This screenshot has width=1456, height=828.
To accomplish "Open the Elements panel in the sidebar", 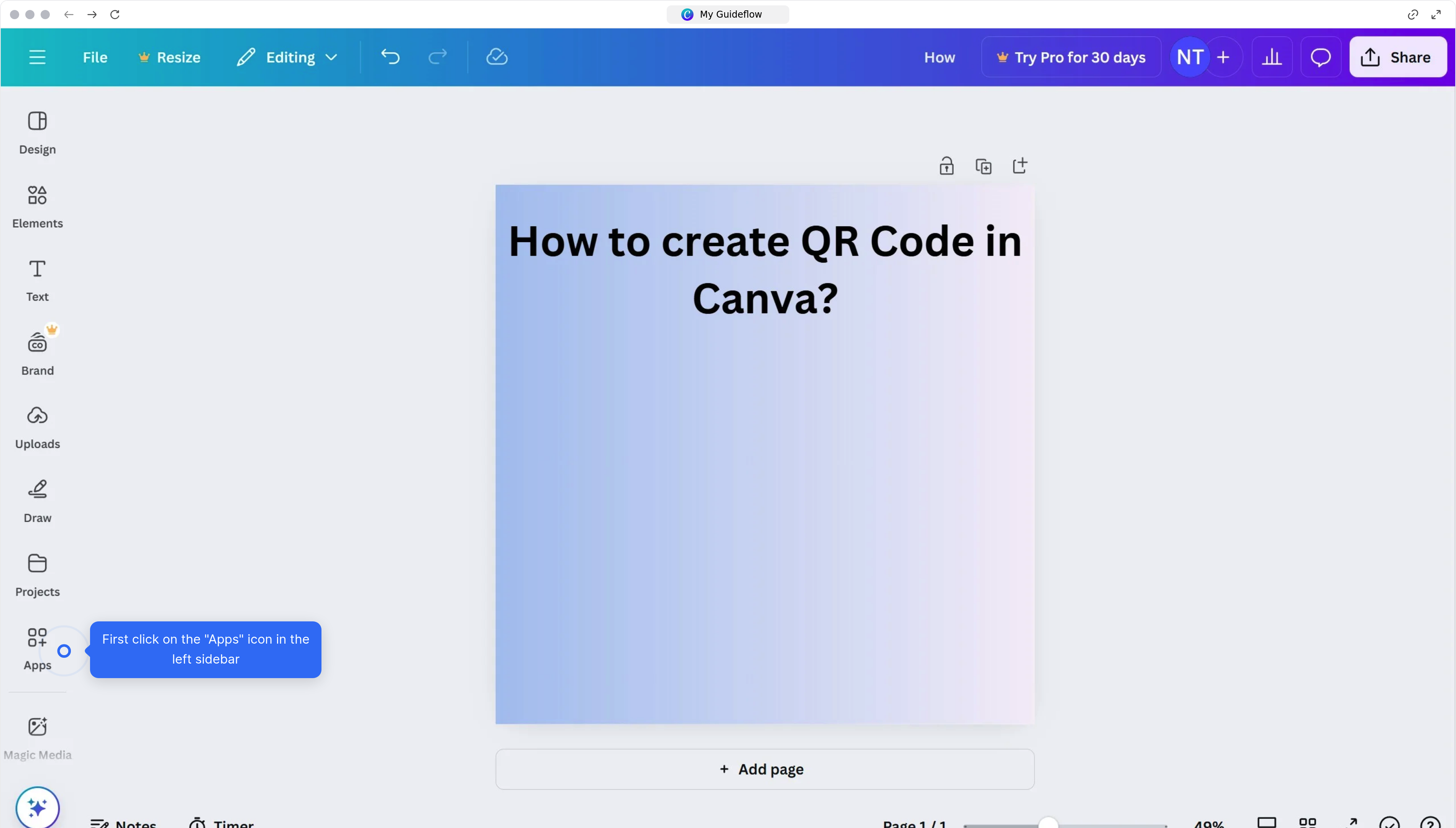I will click(37, 206).
